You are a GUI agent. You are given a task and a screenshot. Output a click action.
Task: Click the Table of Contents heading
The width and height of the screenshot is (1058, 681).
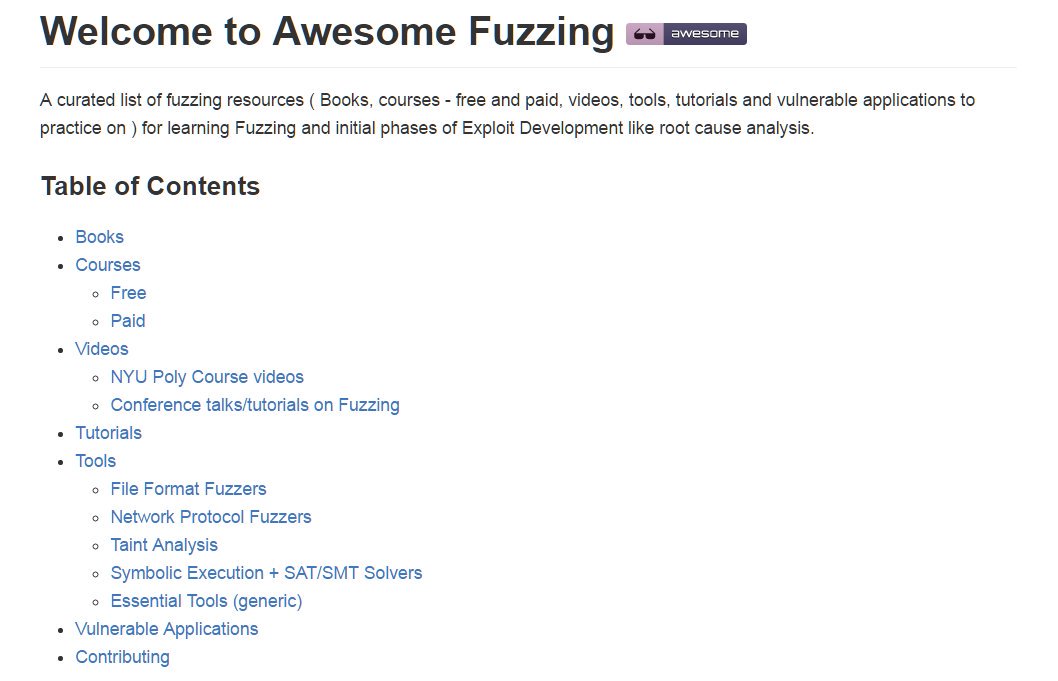pos(150,186)
